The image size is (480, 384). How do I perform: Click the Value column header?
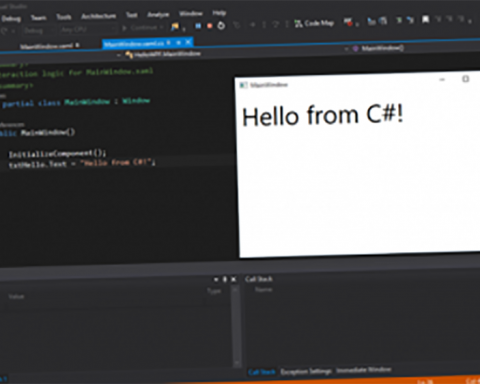[x=16, y=296]
